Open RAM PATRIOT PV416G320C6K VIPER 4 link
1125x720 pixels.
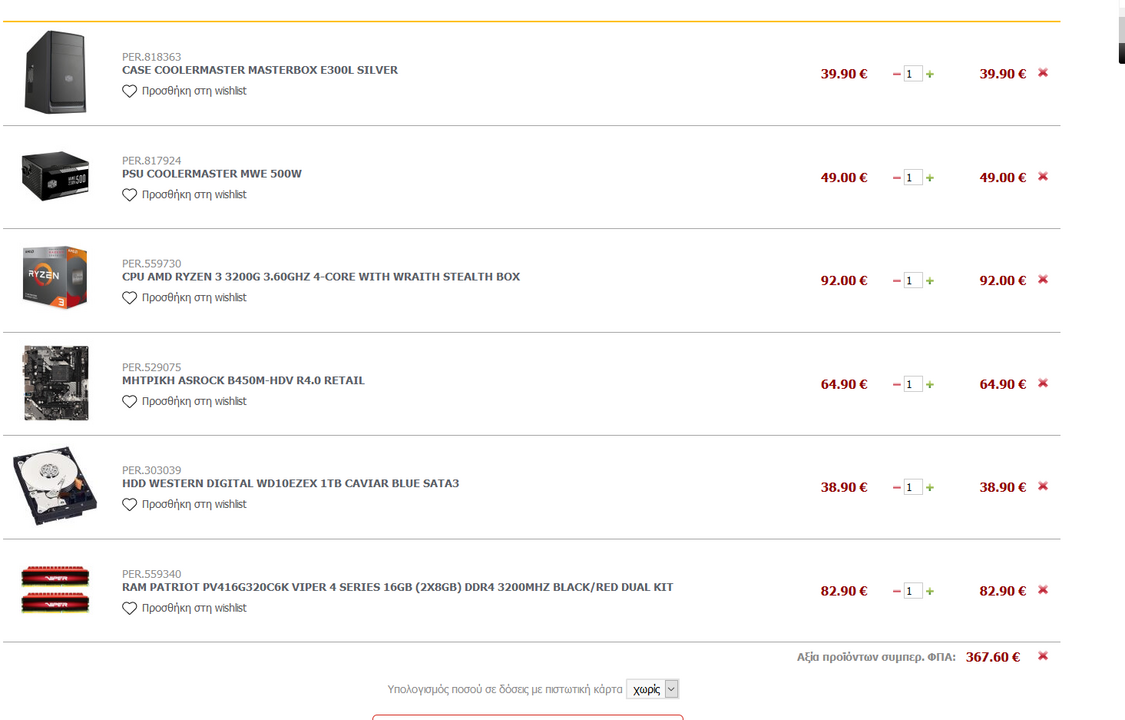[397, 587]
